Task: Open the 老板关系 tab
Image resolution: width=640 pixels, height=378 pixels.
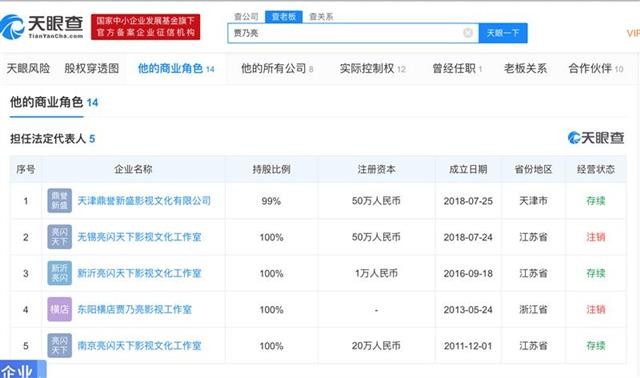Action: [x=525, y=69]
